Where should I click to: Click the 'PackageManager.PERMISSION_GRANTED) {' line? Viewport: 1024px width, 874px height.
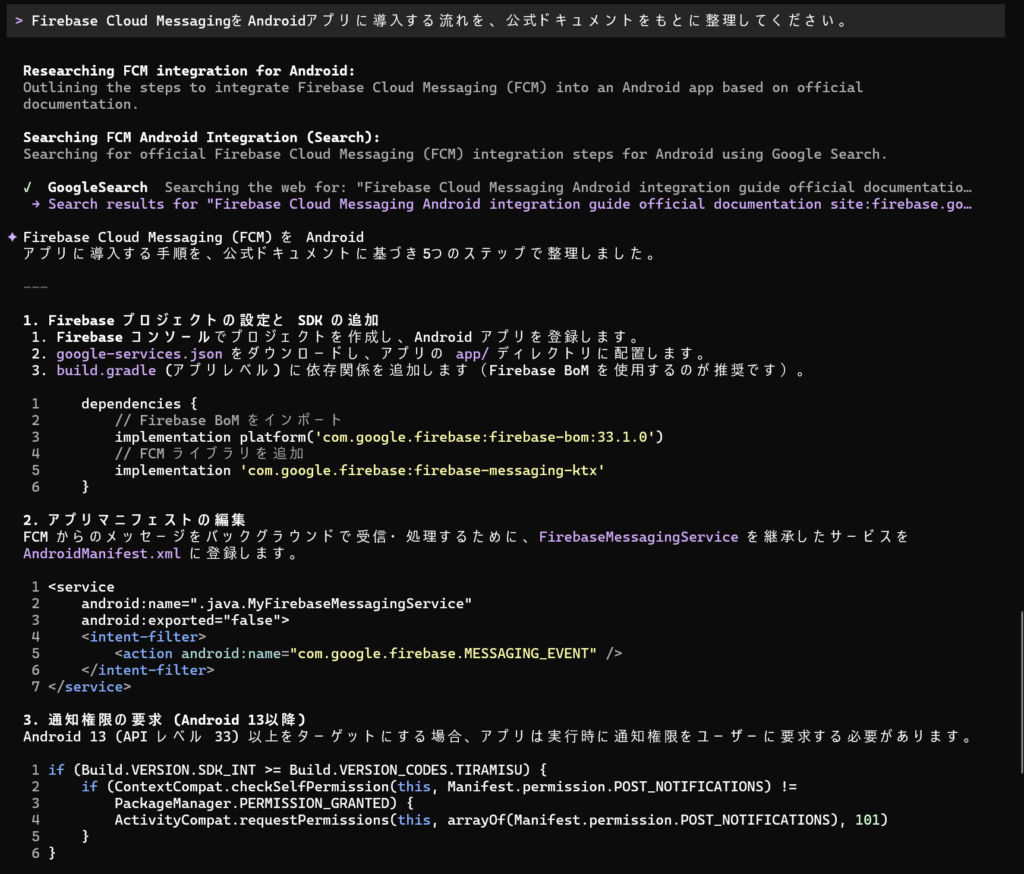pos(264,803)
